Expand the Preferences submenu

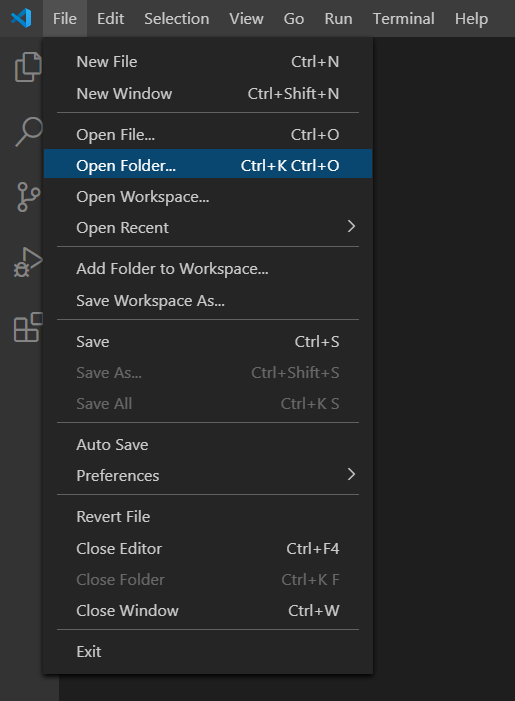pos(208,476)
